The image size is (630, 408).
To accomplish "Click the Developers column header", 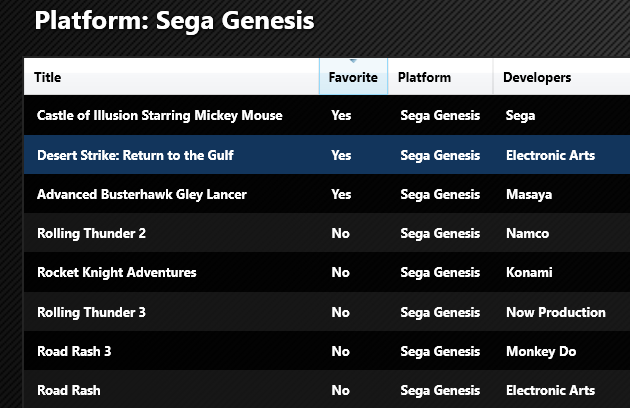I will pos(562,77).
